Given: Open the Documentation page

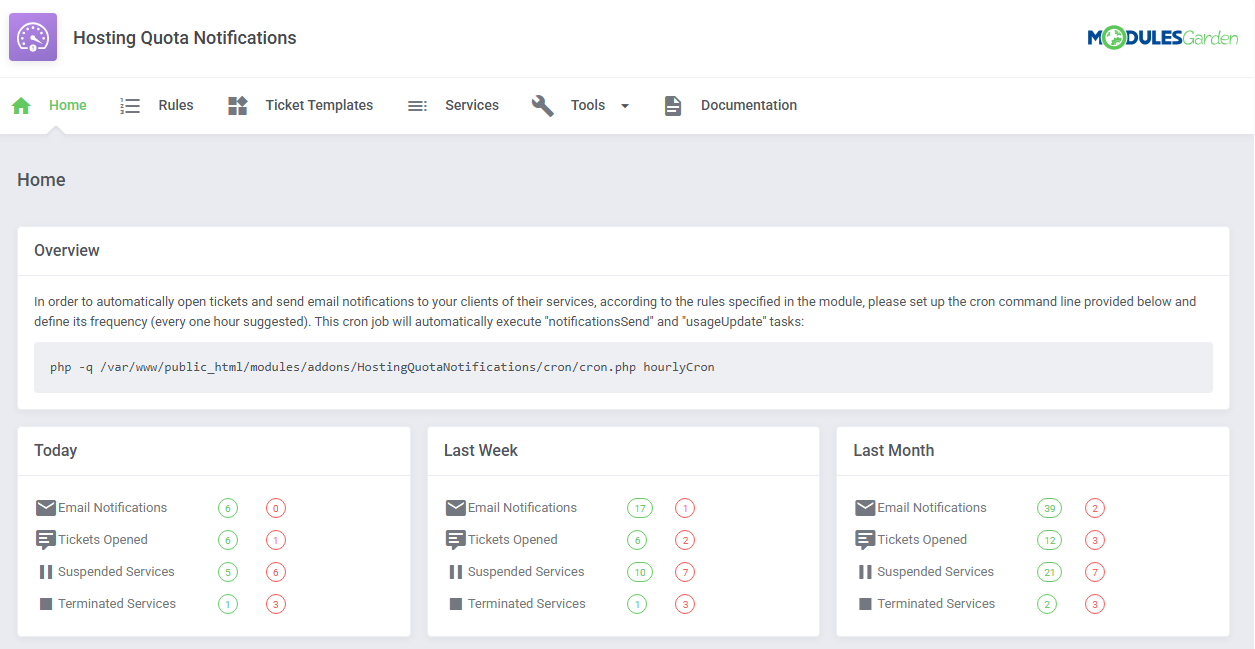Looking at the screenshot, I should point(748,104).
